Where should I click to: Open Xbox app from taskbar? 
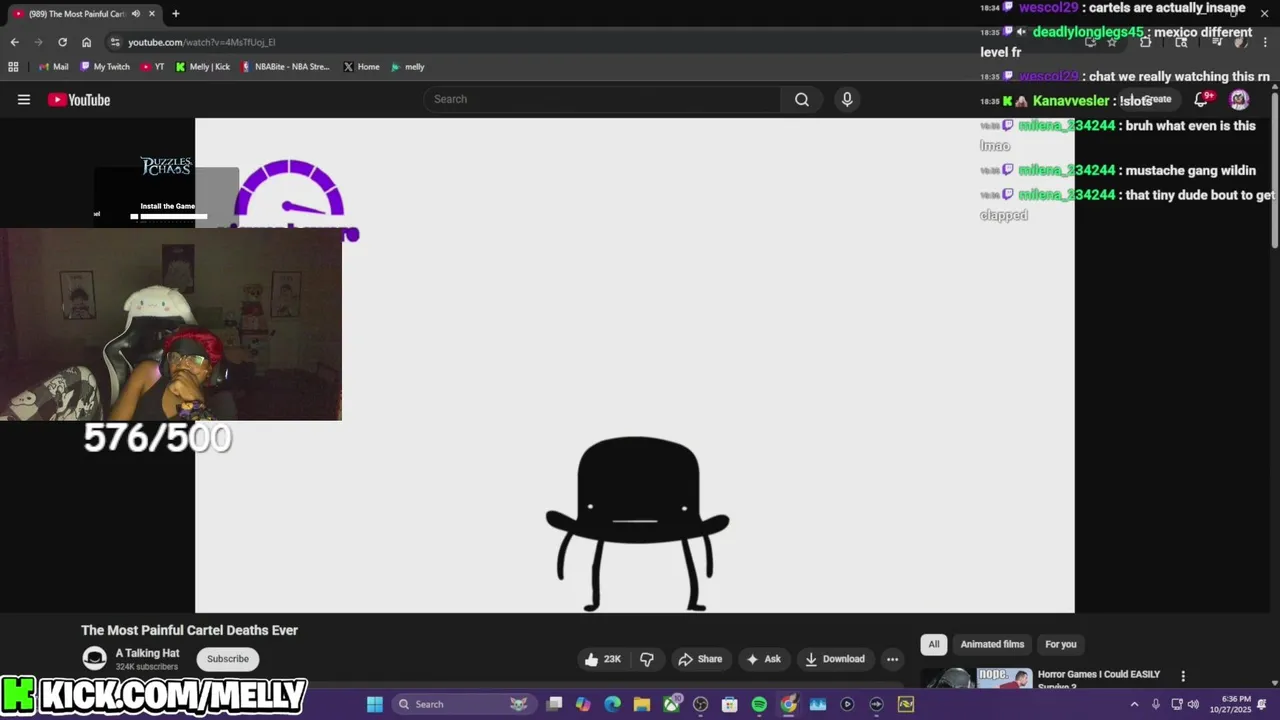[671, 704]
